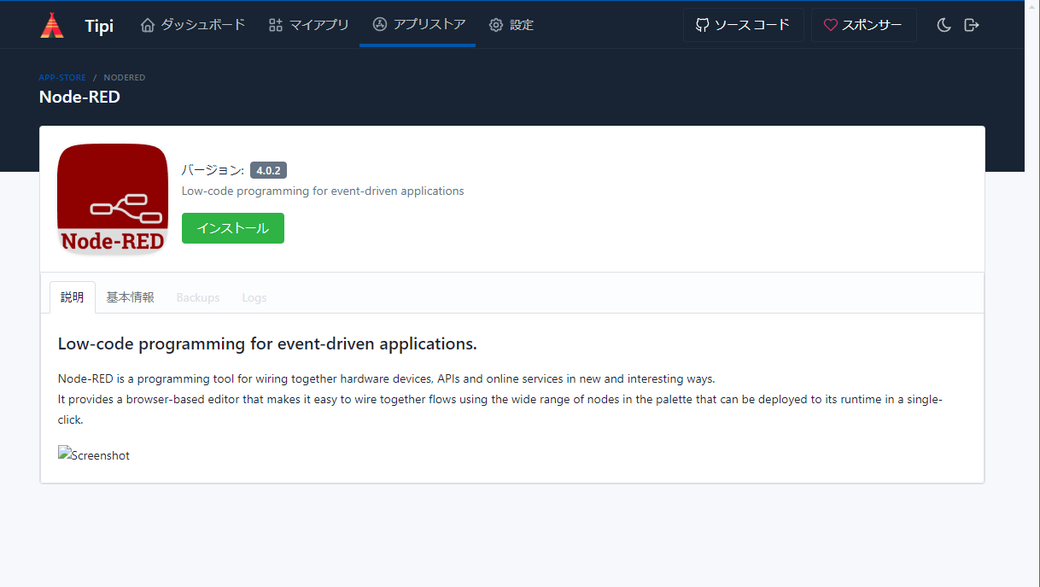Image resolution: width=1040 pixels, height=587 pixels.
Task: Click the Tipi brand name text
Action: (x=99, y=26)
